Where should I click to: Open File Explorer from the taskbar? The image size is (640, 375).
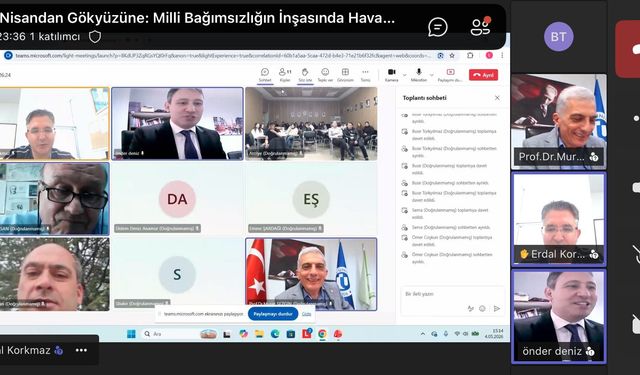259,334
